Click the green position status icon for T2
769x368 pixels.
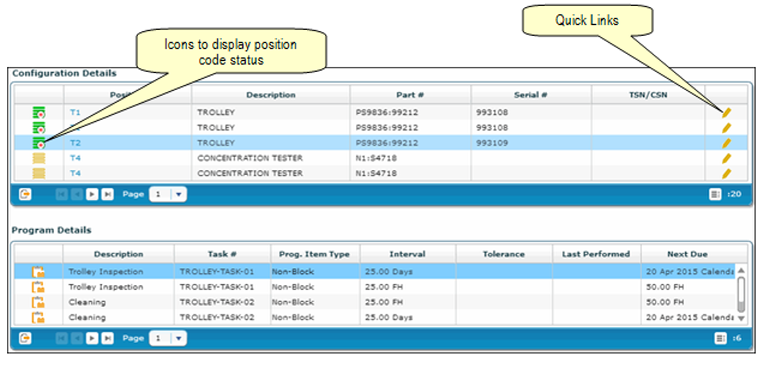(x=39, y=143)
